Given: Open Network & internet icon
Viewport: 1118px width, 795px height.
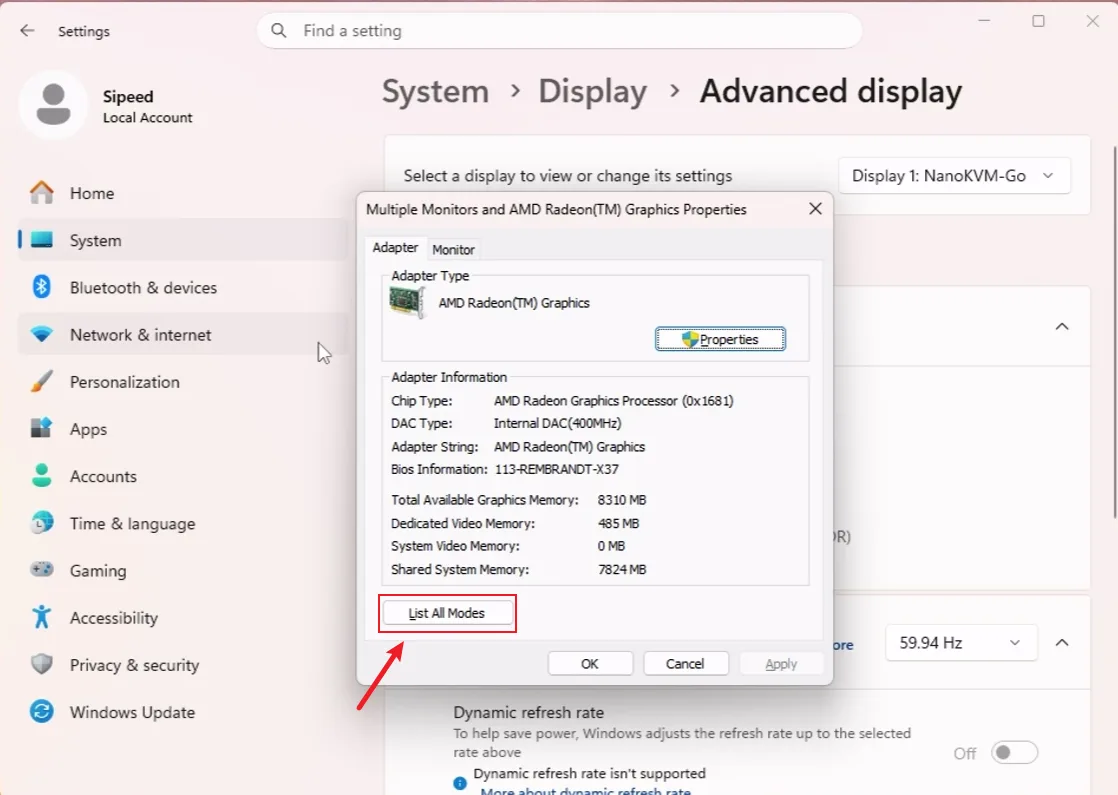Looking at the screenshot, I should pyautogui.click(x=41, y=334).
